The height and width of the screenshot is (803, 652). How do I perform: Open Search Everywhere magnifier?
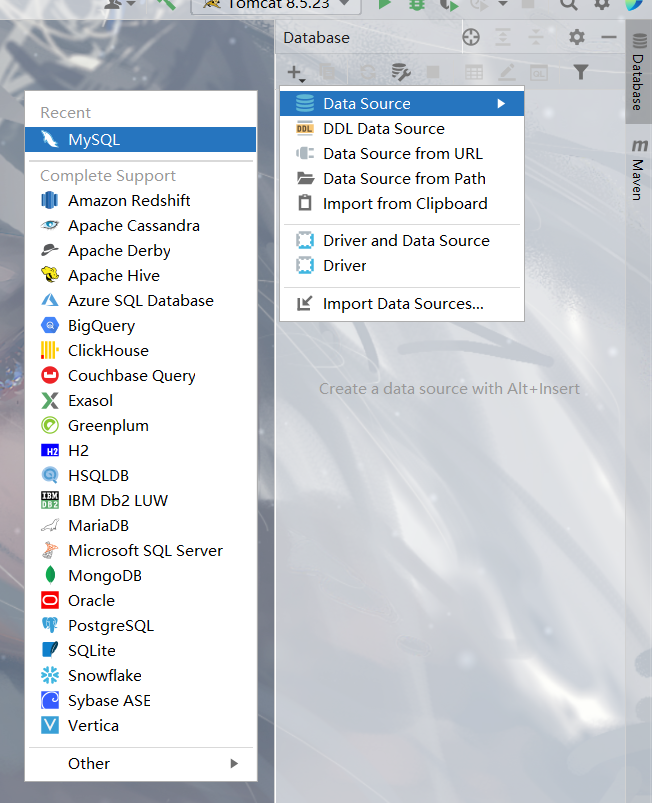coord(569,4)
